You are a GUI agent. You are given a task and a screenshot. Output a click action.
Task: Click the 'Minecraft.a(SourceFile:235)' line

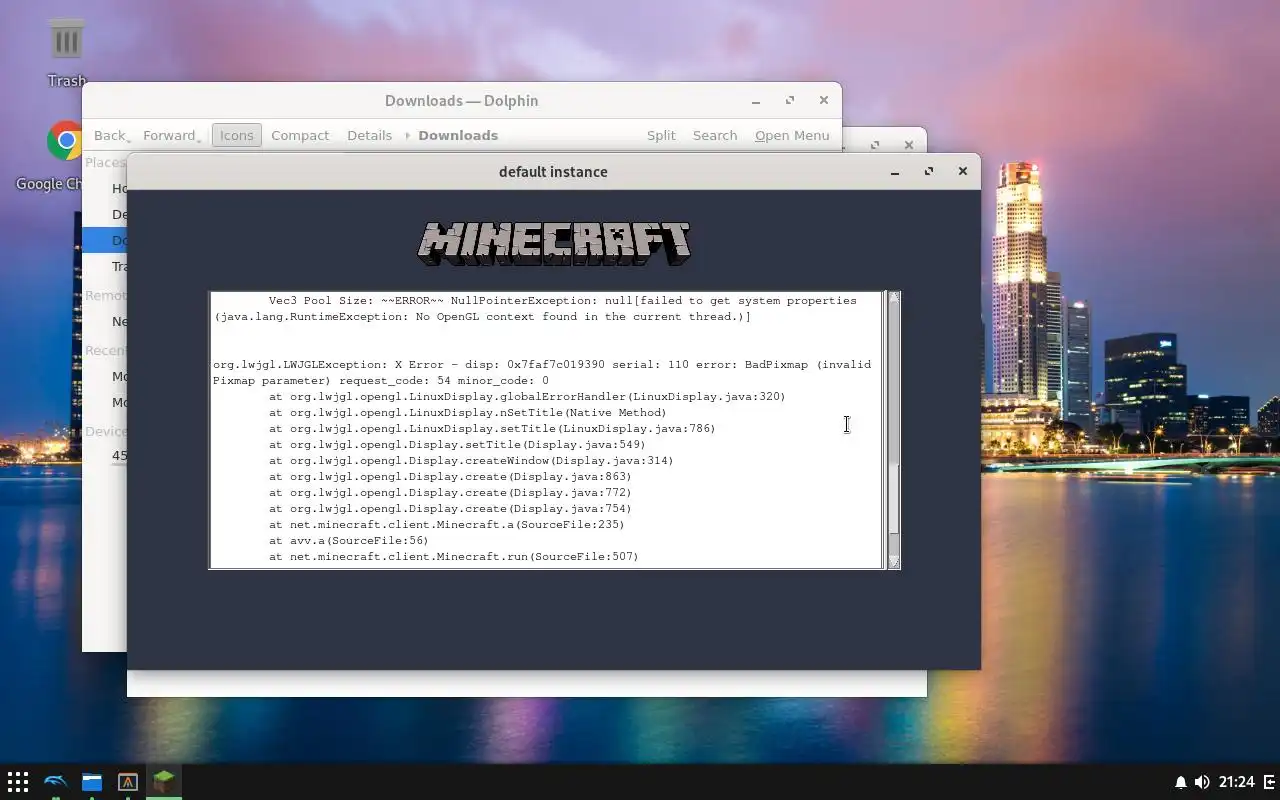click(446, 524)
